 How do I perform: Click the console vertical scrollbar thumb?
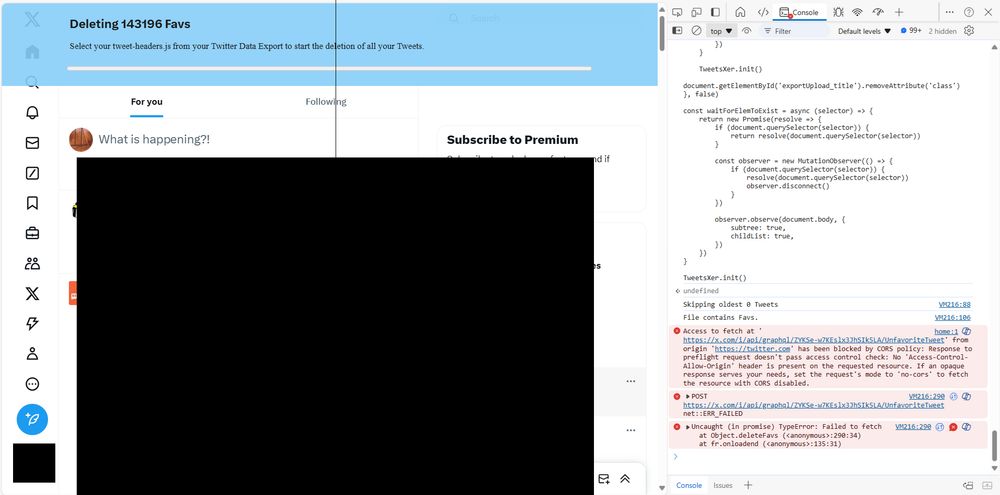point(993,445)
